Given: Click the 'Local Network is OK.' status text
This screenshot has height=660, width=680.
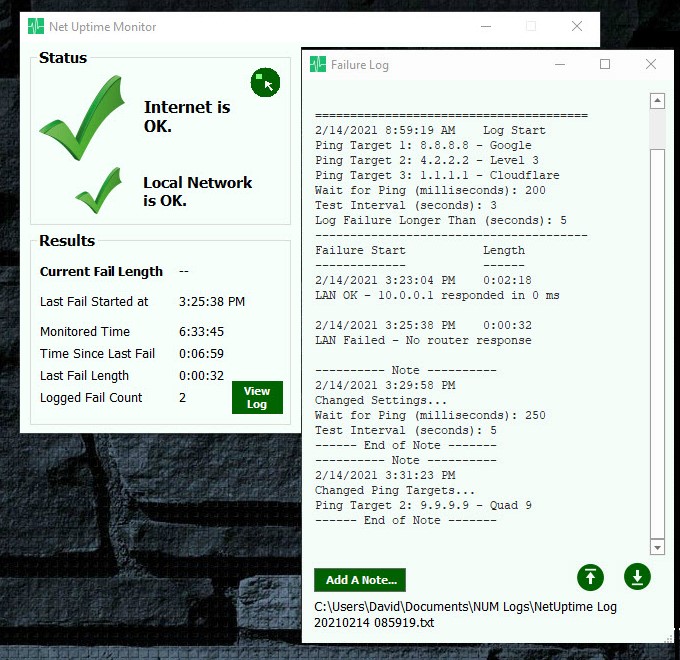Looking at the screenshot, I should (x=198, y=191).
